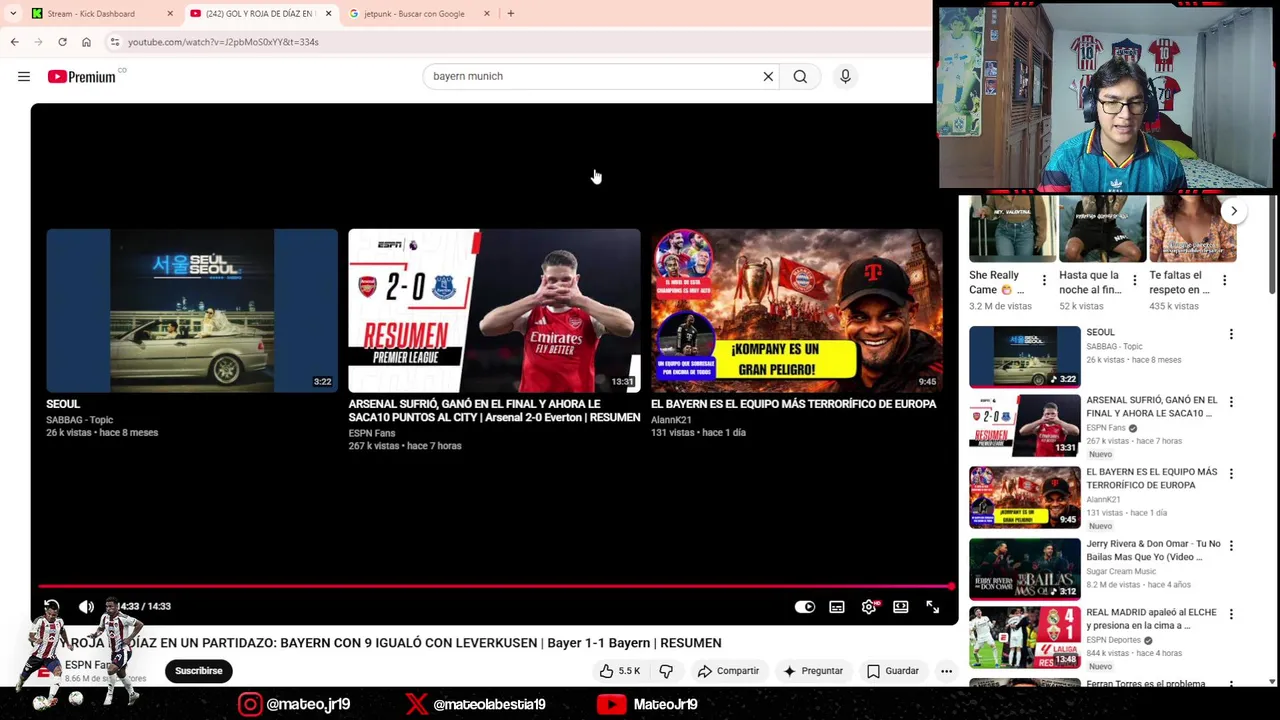Open options for She Really Came short
Image resolution: width=1280 pixels, height=720 pixels.
1044,281
